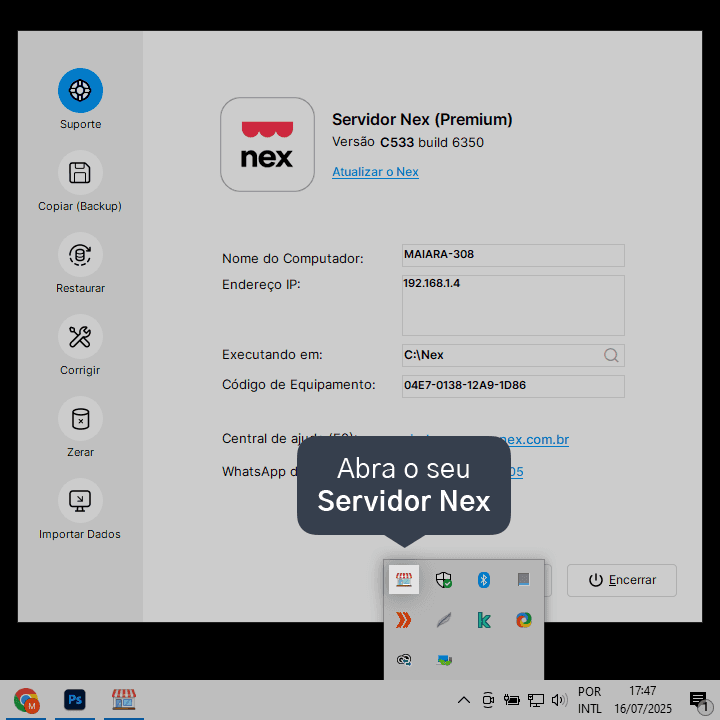Open the Bluetooth tray icon

484,579
